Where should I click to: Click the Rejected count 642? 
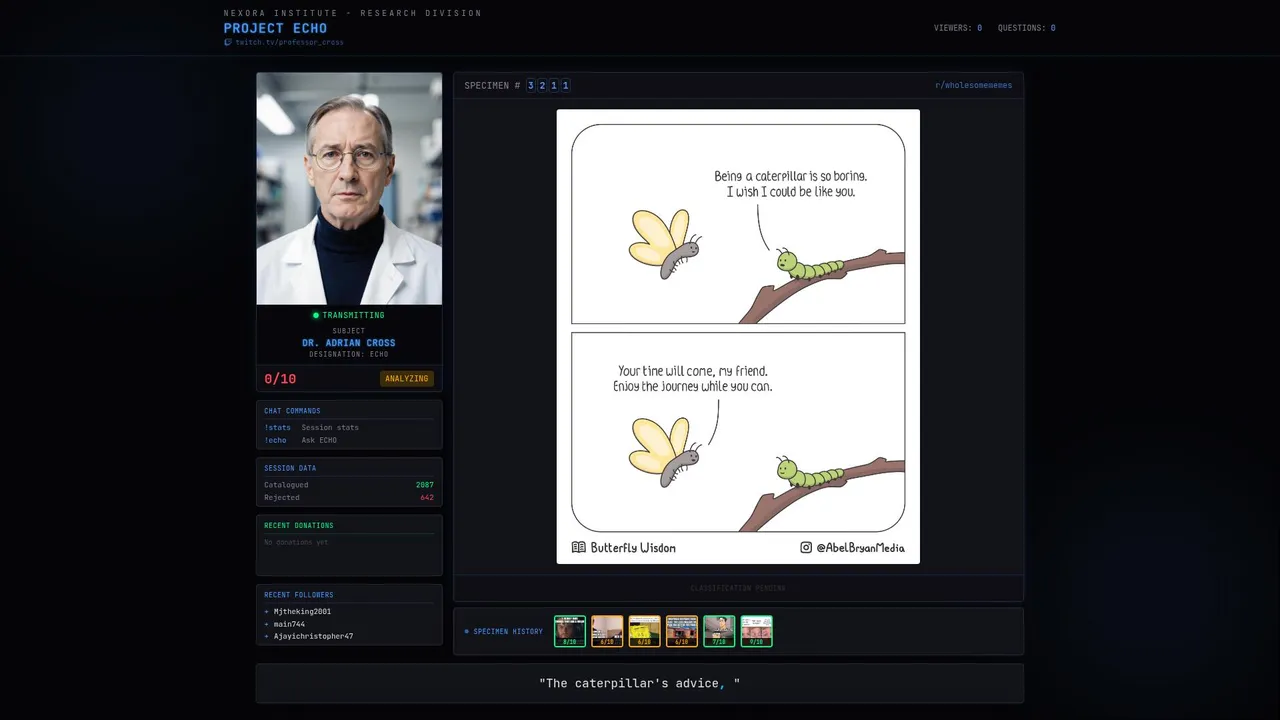click(427, 498)
